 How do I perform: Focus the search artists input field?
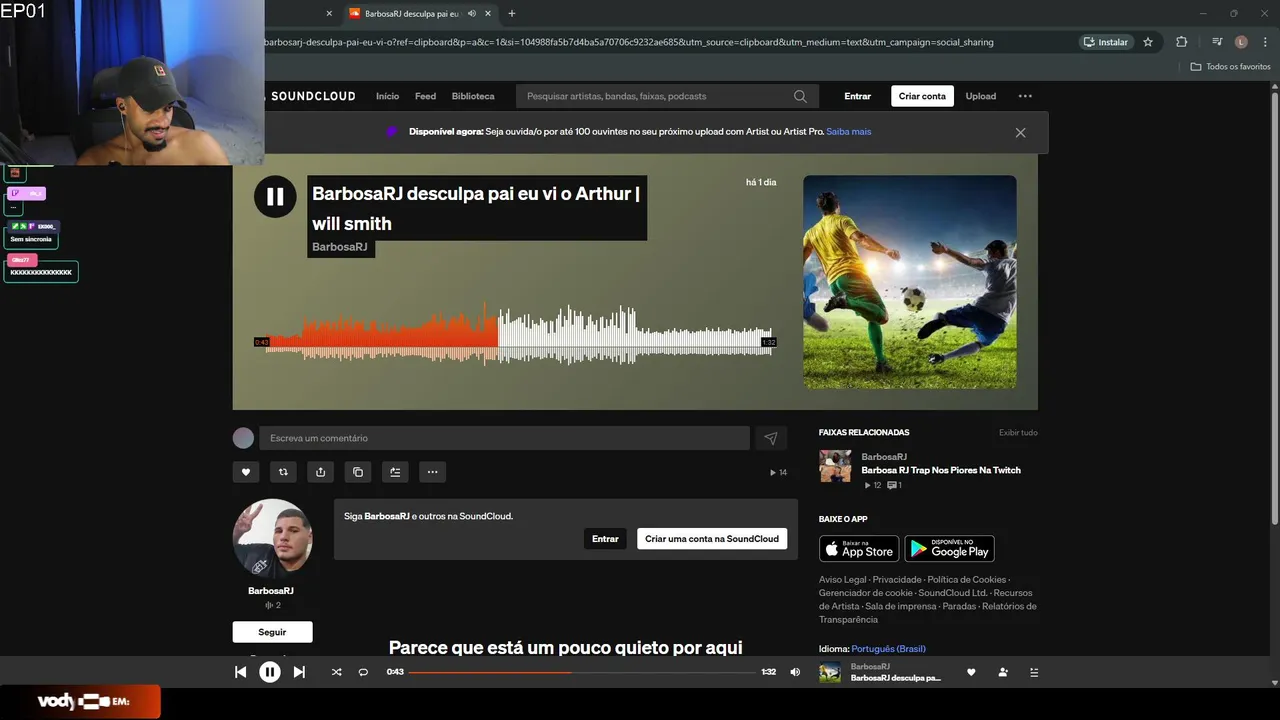[667, 96]
